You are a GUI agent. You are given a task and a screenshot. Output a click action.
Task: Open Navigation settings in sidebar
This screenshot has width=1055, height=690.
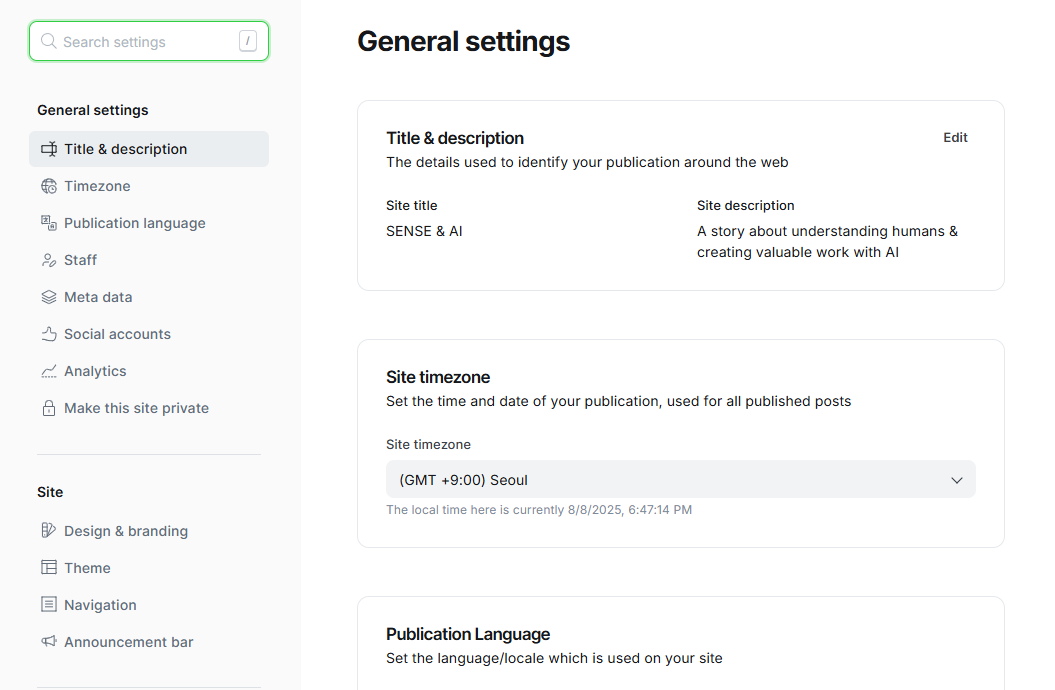[x=100, y=605]
